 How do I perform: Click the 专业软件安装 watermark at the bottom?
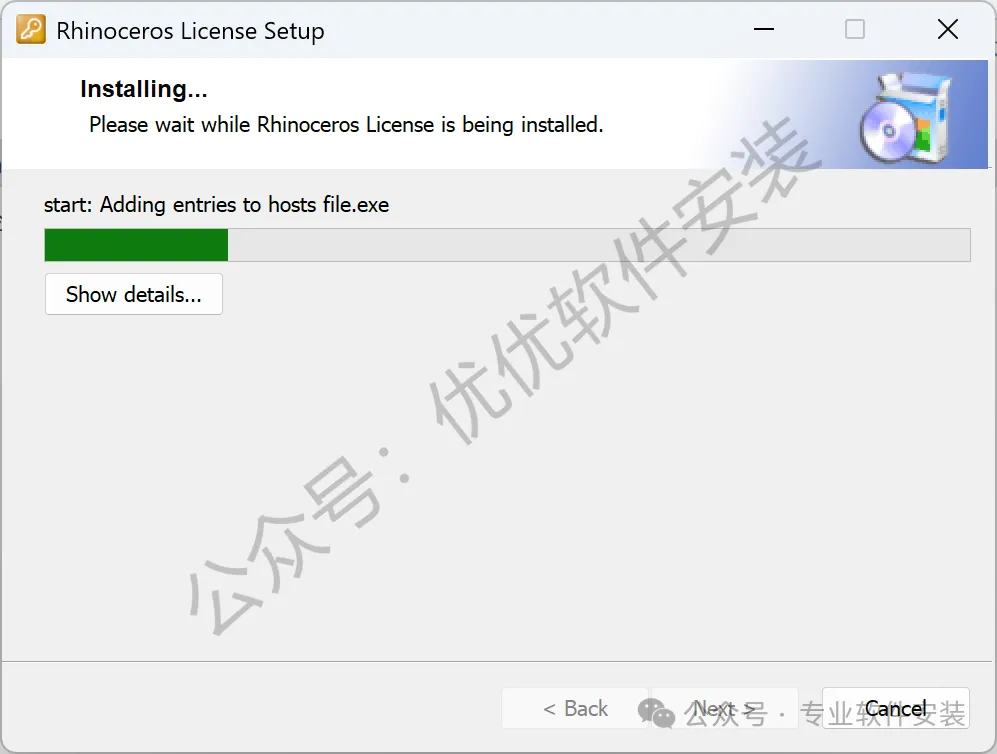883,713
